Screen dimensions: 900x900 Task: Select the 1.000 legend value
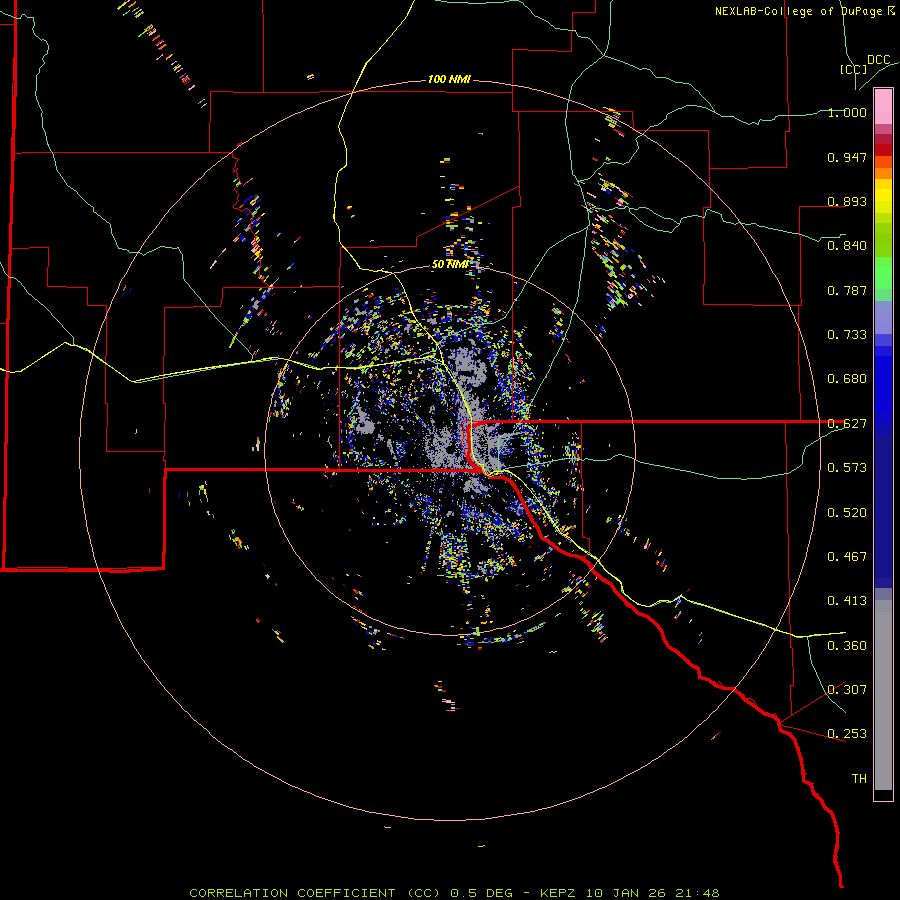tap(847, 112)
